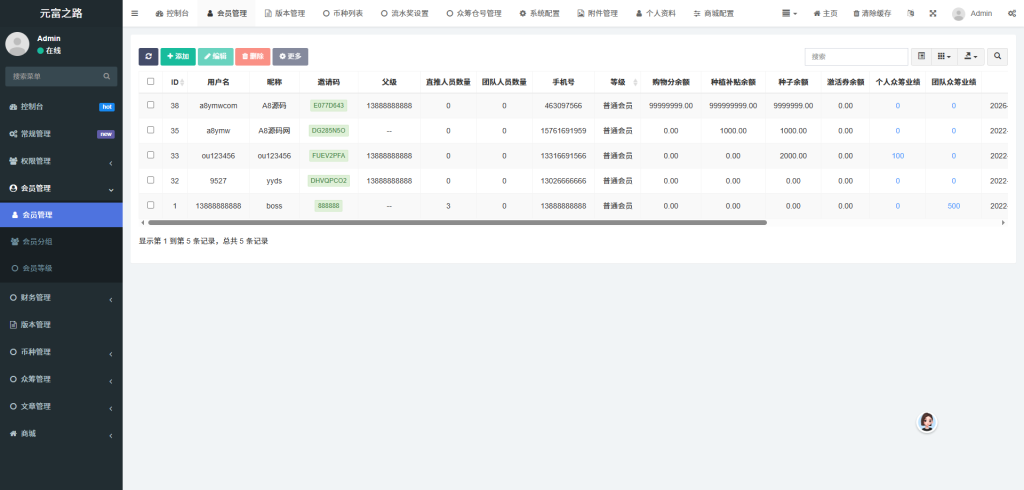Switch to the 控制台 tab

point(172,13)
